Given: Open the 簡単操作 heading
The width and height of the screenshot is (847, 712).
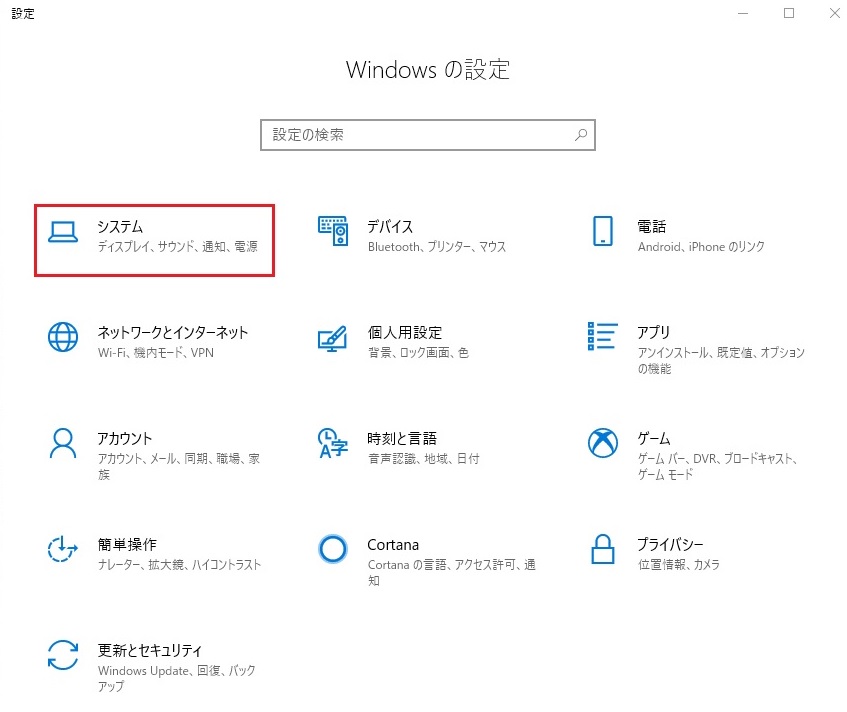Looking at the screenshot, I should point(127,544).
